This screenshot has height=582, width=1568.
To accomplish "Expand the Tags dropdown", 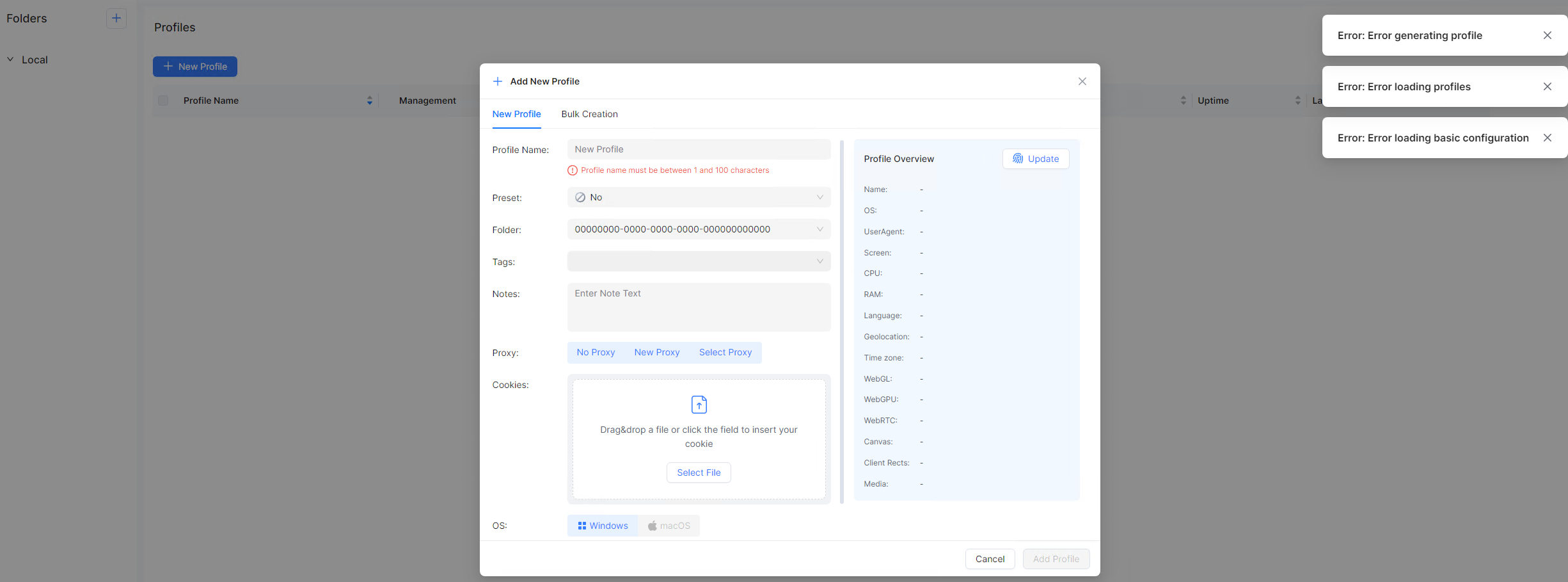I will click(698, 262).
